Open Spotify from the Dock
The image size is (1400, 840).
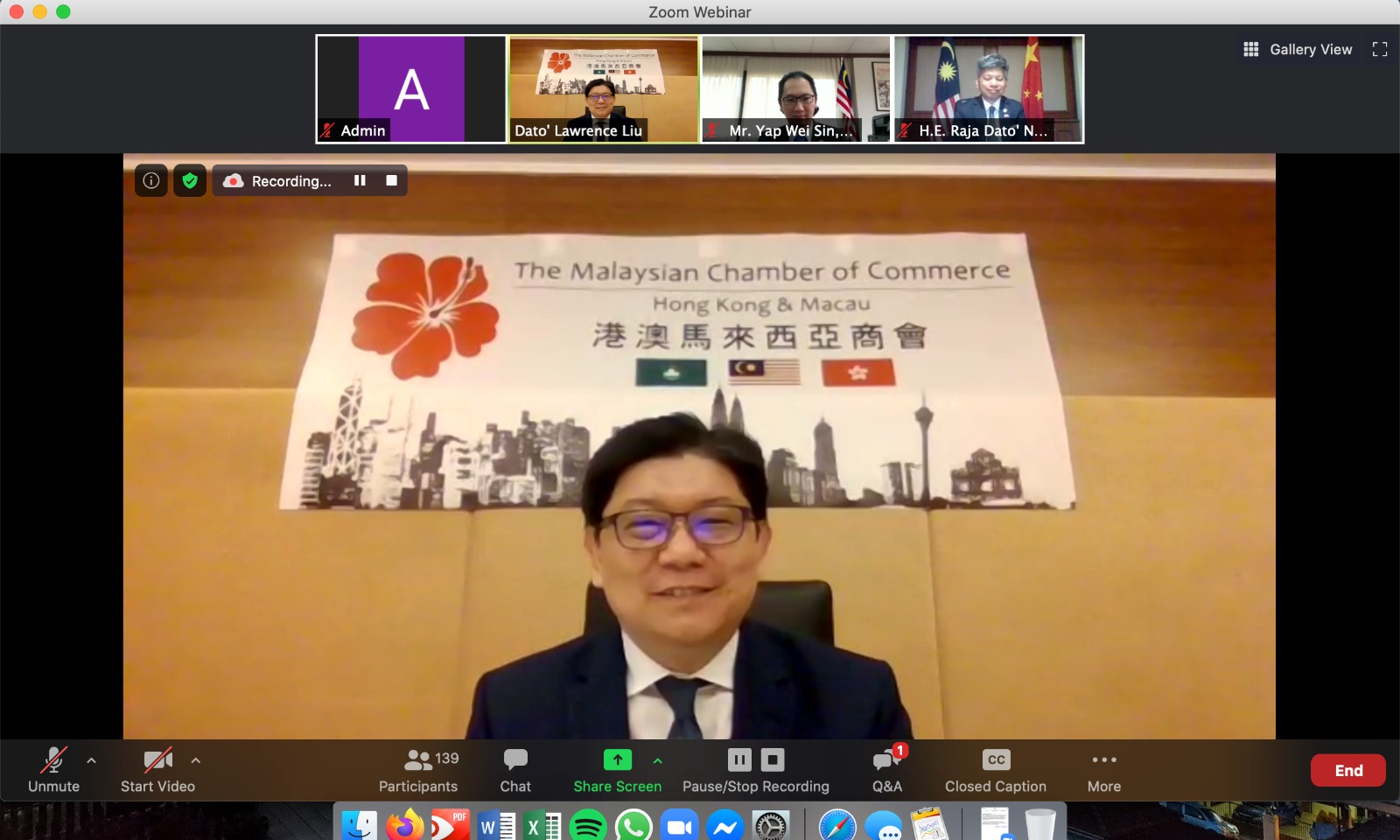click(588, 825)
